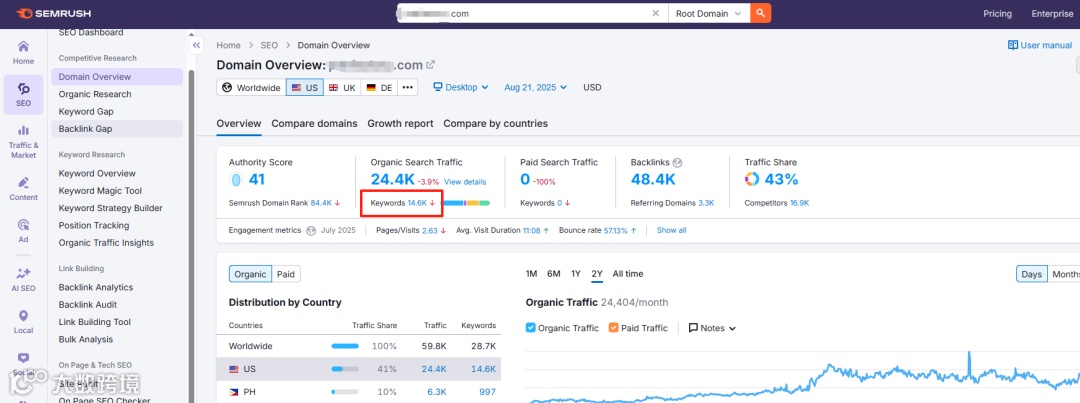
Task: Select the 1Y time range
Action: click(576, 273)
